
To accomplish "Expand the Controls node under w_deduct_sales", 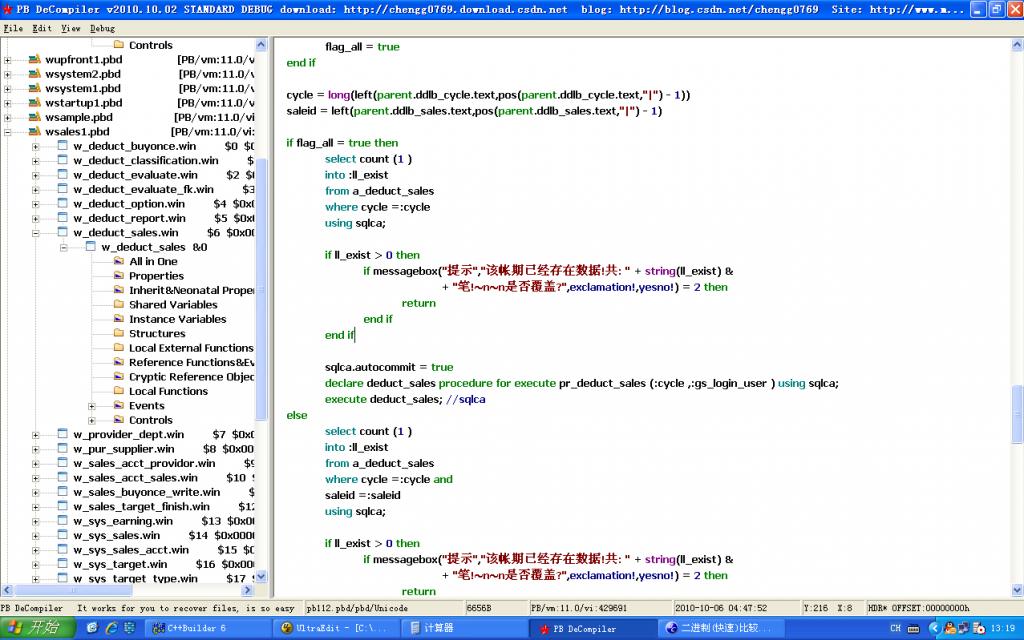I will point(90,419).
